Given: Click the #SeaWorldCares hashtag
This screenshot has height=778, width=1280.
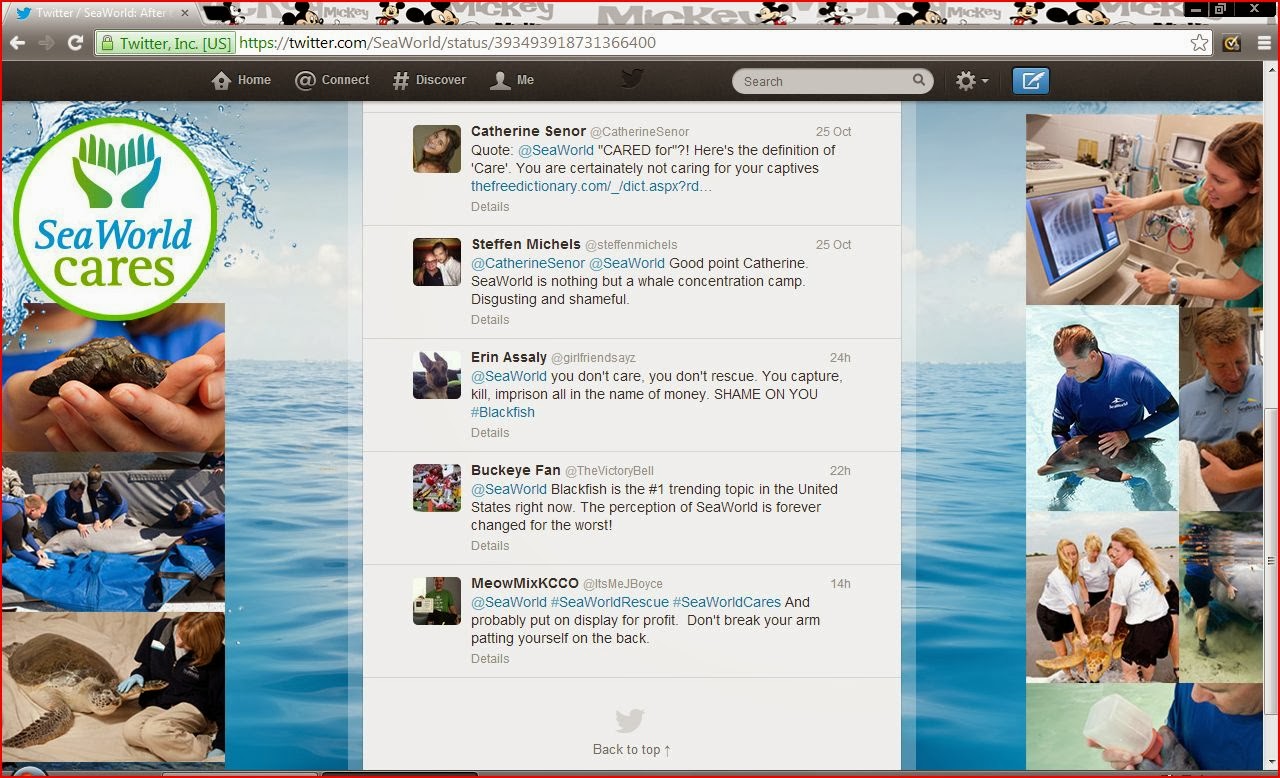Looking at the screenshot, I should click(726, 602).
